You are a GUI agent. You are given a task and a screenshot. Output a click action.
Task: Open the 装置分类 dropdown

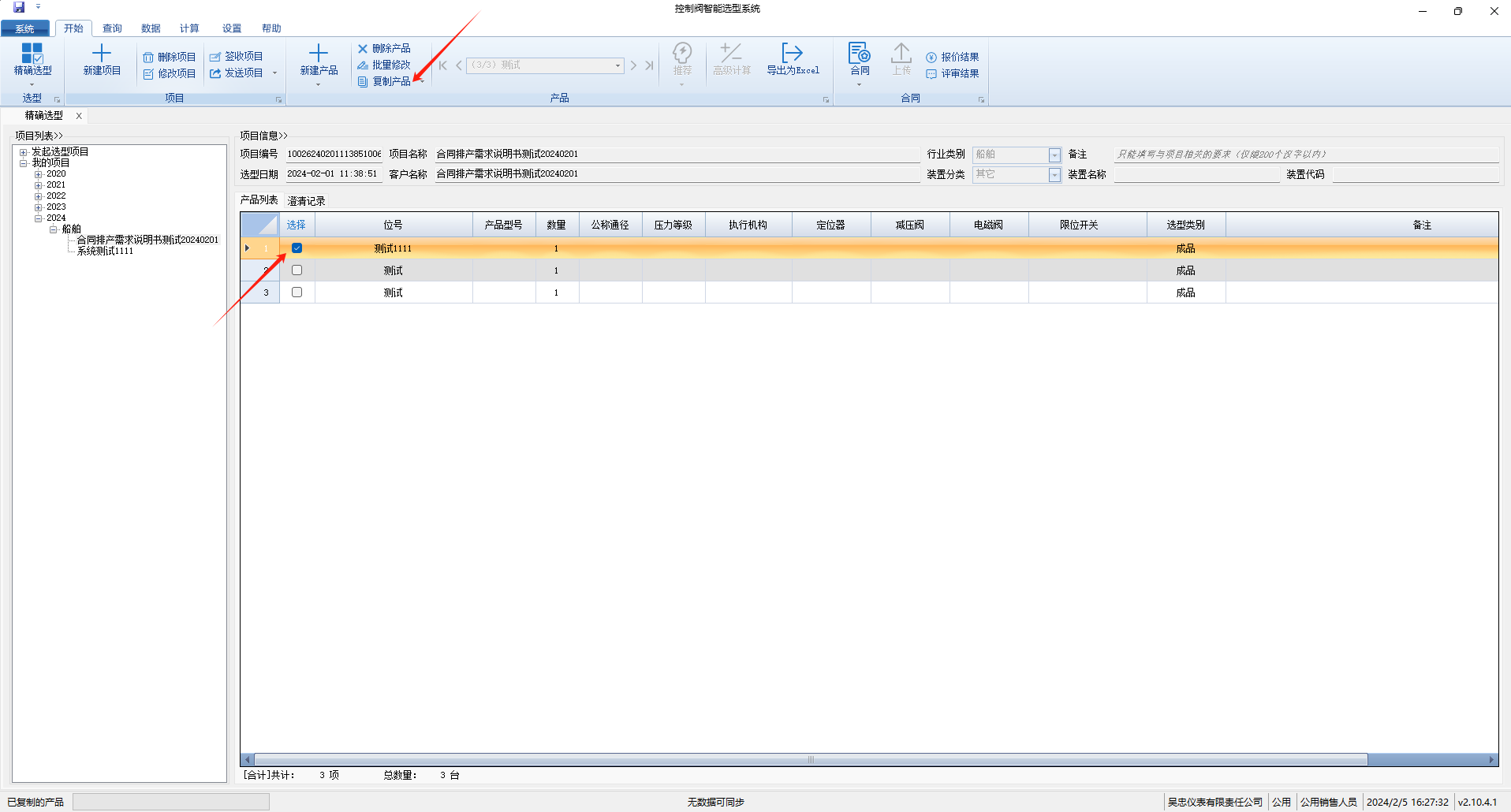point(1054,175)
